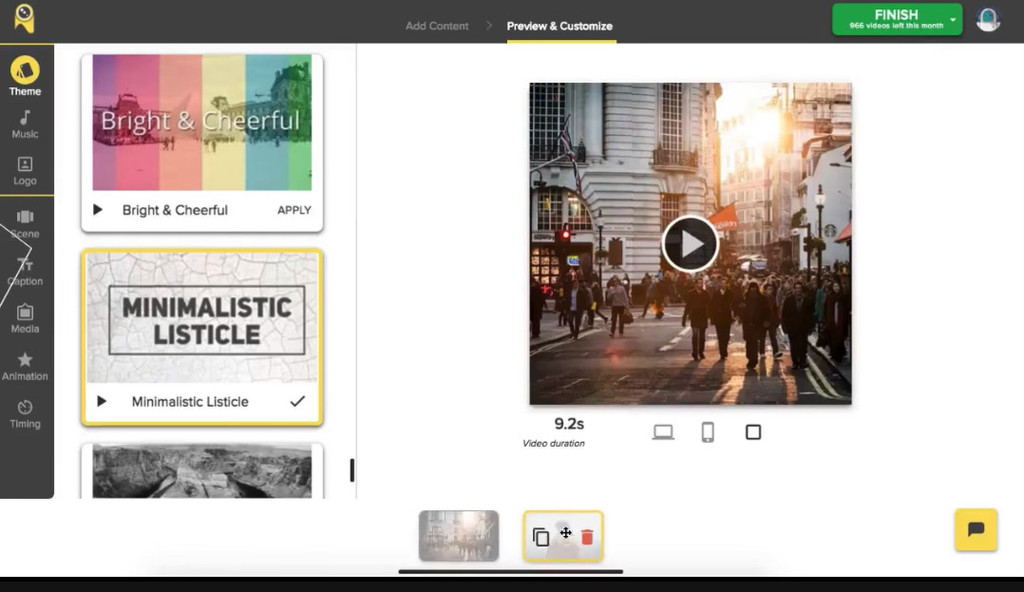Open the Scene panel
This screenshot has width=1024, height=592.
tap(25, 222)
